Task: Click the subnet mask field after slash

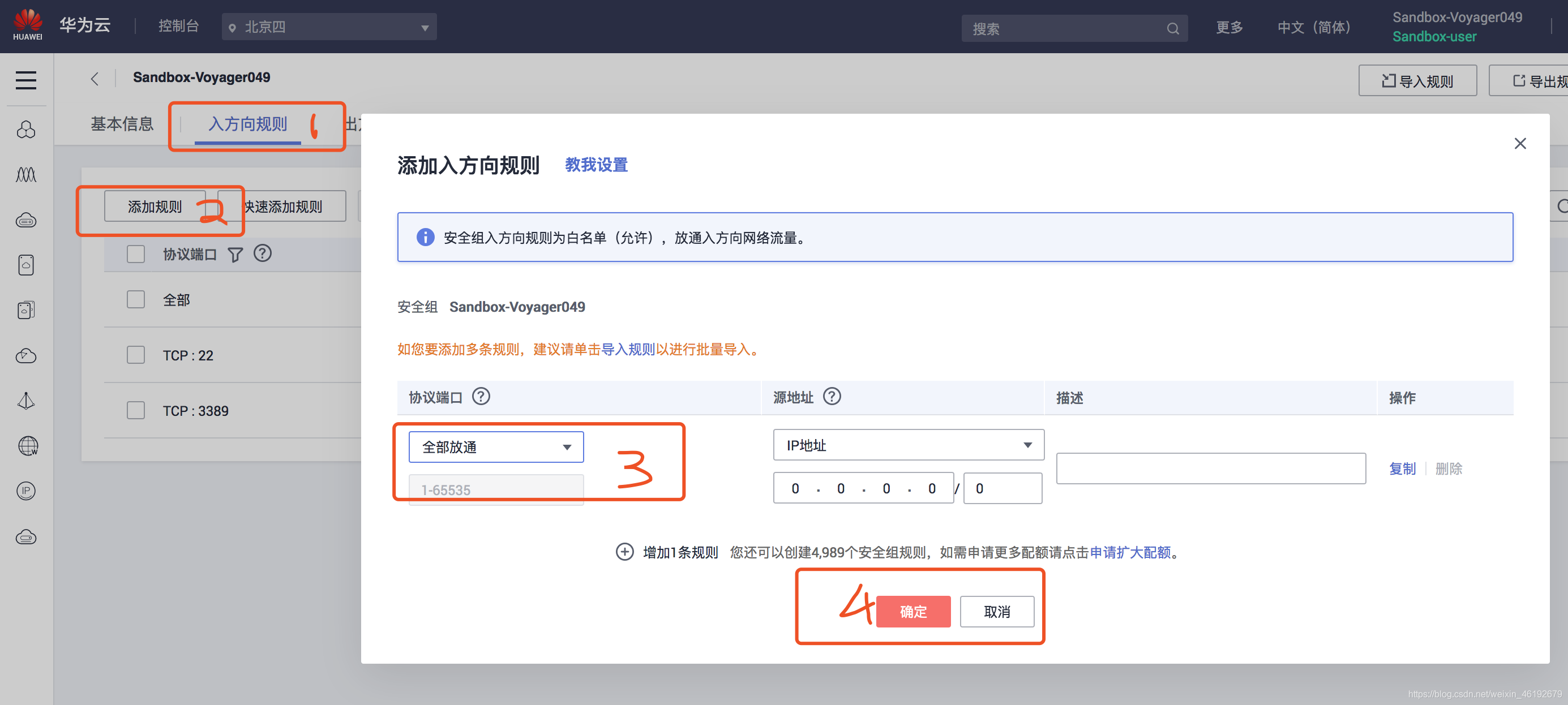Action: point(1002,488)
